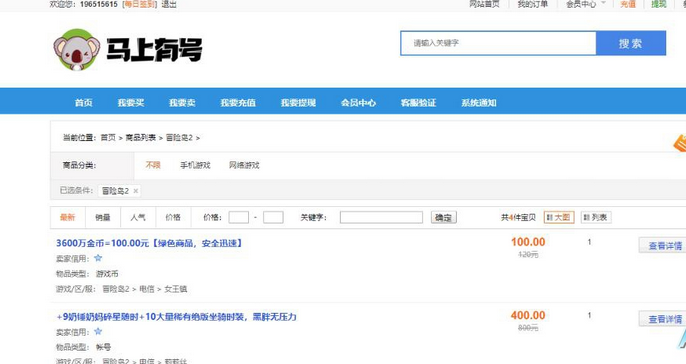Click the blue 搜索 button
Screen dimensions: 686x364
pyautogui.click(x=630, y=43)
